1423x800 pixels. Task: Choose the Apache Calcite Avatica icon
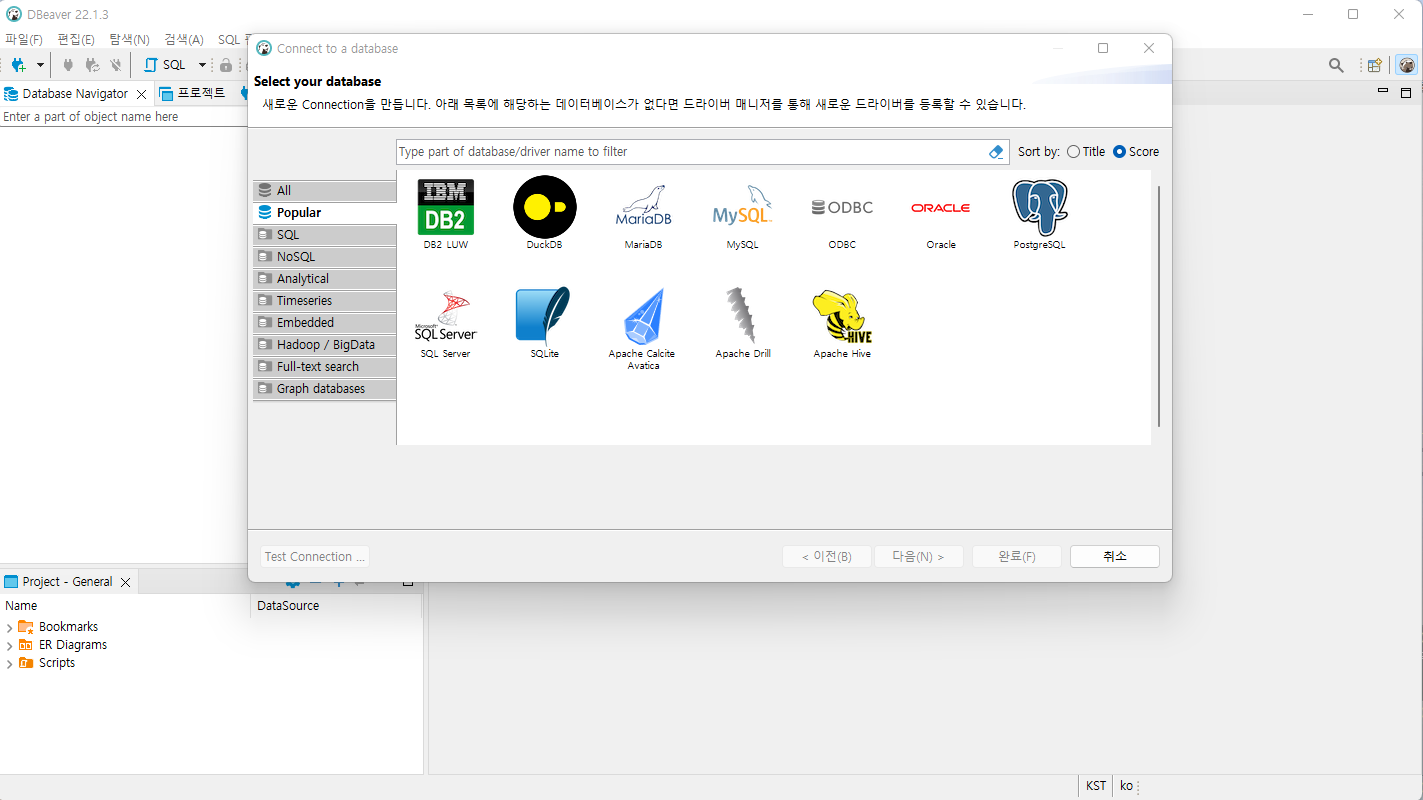(x=644, y=316)
